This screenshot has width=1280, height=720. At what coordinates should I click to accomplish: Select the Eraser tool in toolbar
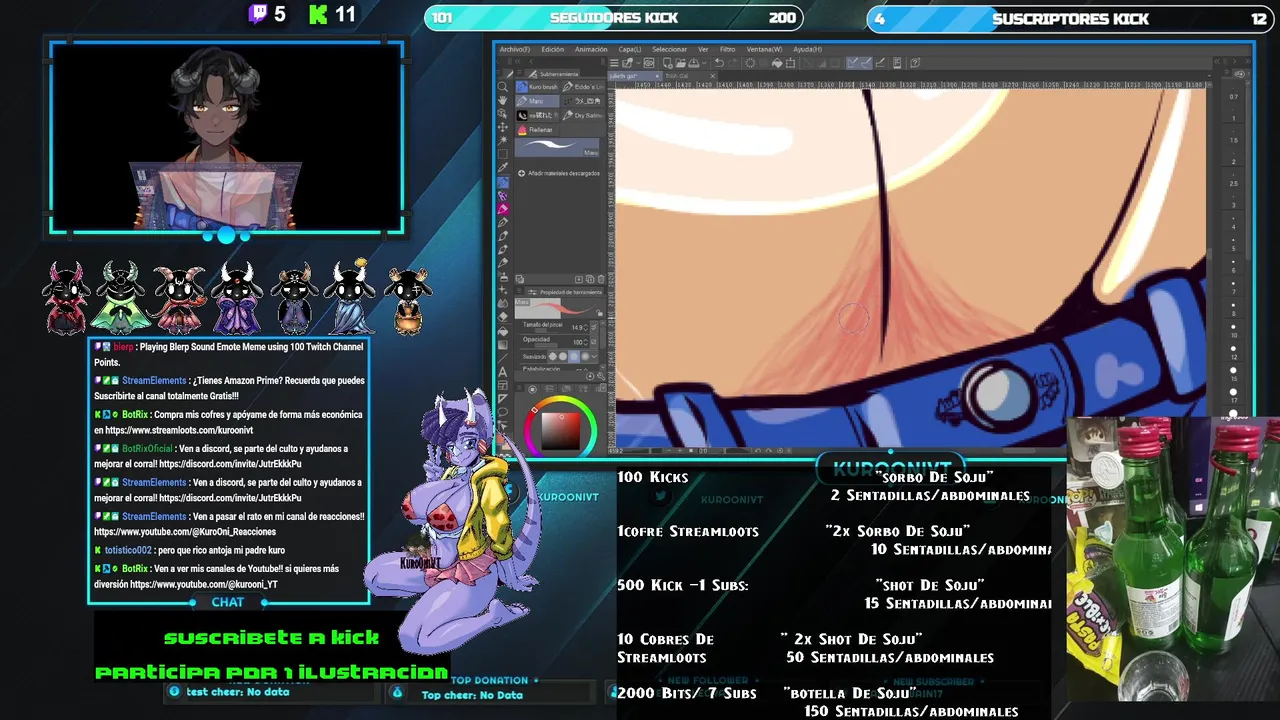click(502, 316)
